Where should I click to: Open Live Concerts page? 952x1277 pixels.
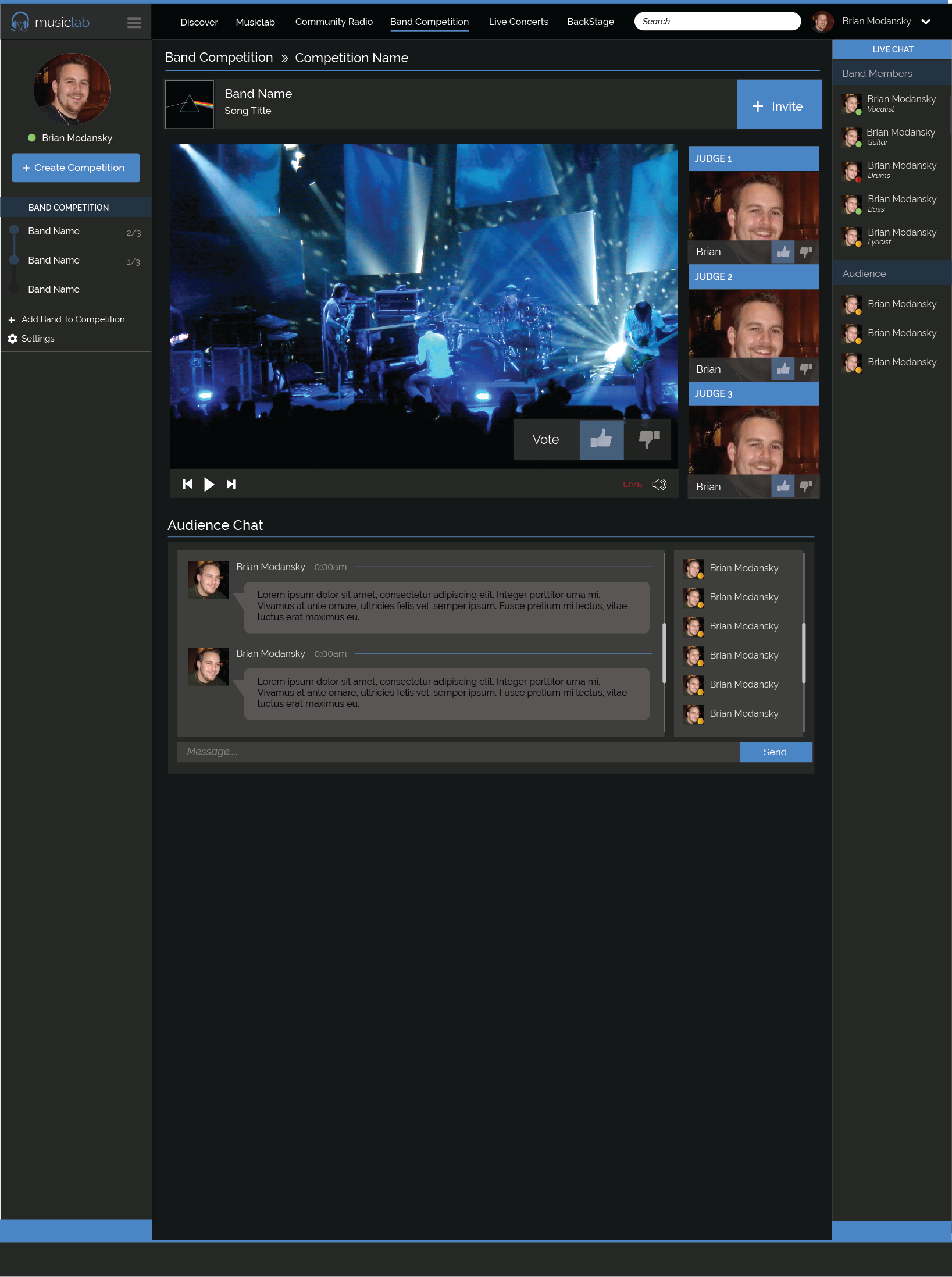(x=518, y=22)
